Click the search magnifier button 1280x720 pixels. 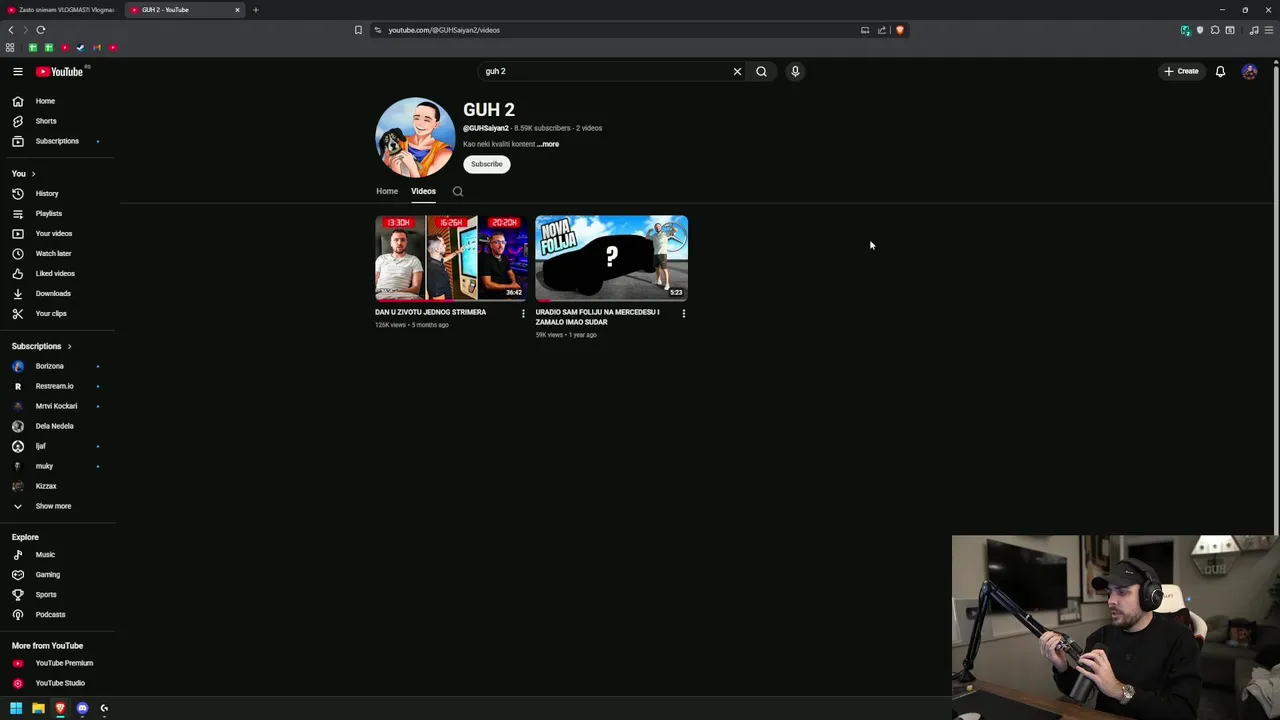tap(761, 71)
